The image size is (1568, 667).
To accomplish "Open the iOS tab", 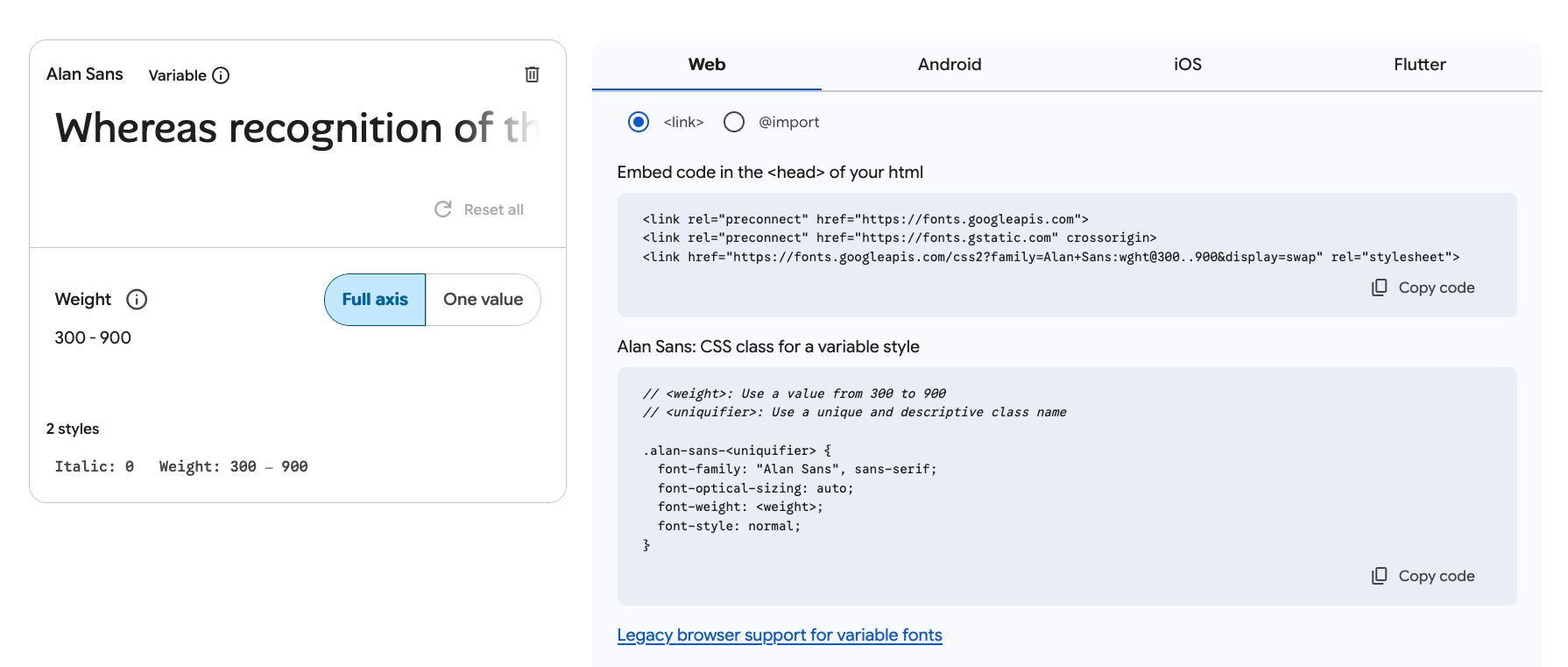I will point(1188,65).
